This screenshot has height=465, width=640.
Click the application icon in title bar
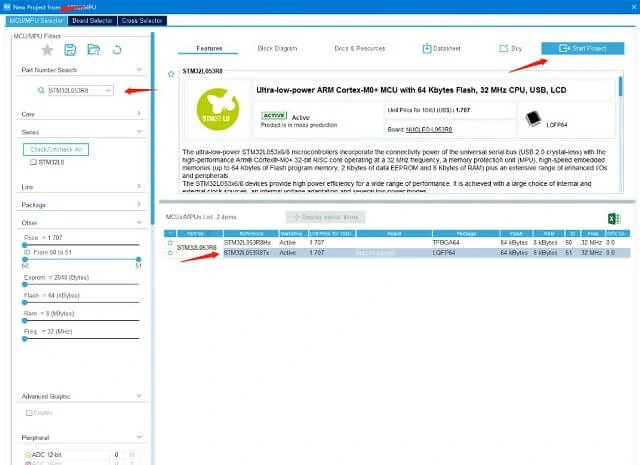7,7
